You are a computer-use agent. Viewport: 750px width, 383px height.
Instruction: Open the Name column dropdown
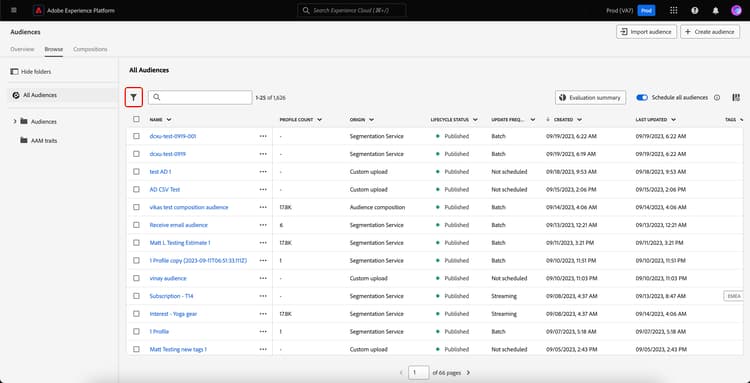[169, 120]
